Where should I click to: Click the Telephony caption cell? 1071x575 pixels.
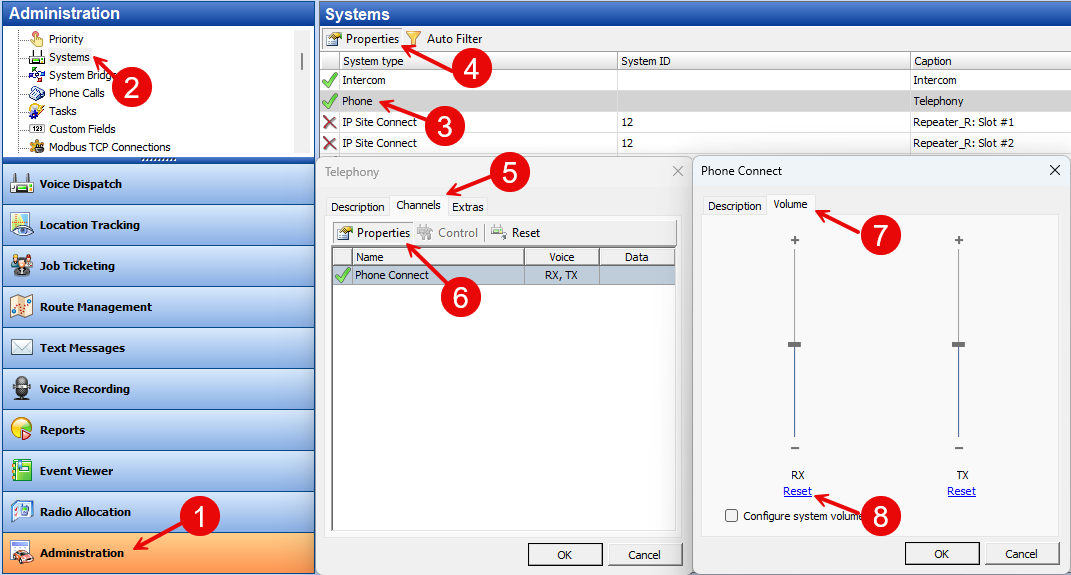click(990, 101)
